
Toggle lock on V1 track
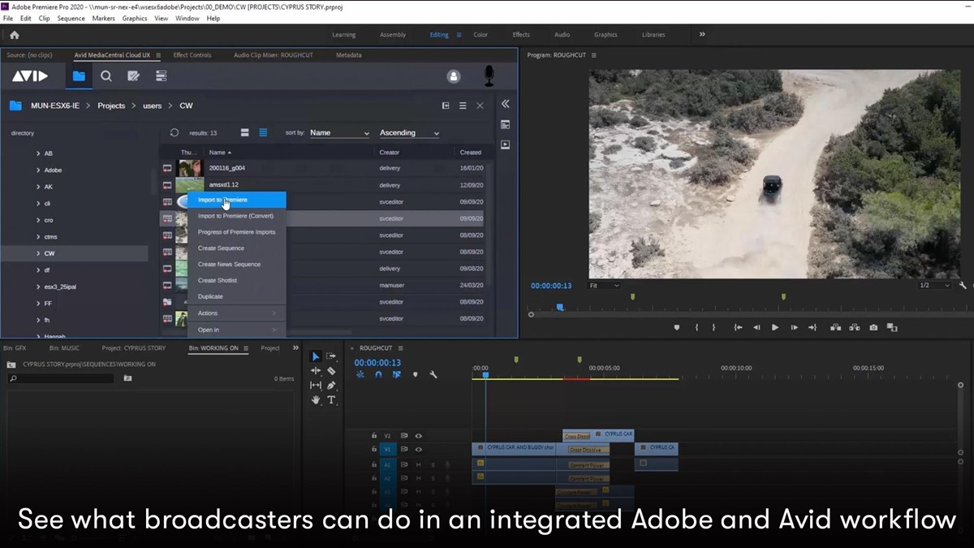click(374, 449)
